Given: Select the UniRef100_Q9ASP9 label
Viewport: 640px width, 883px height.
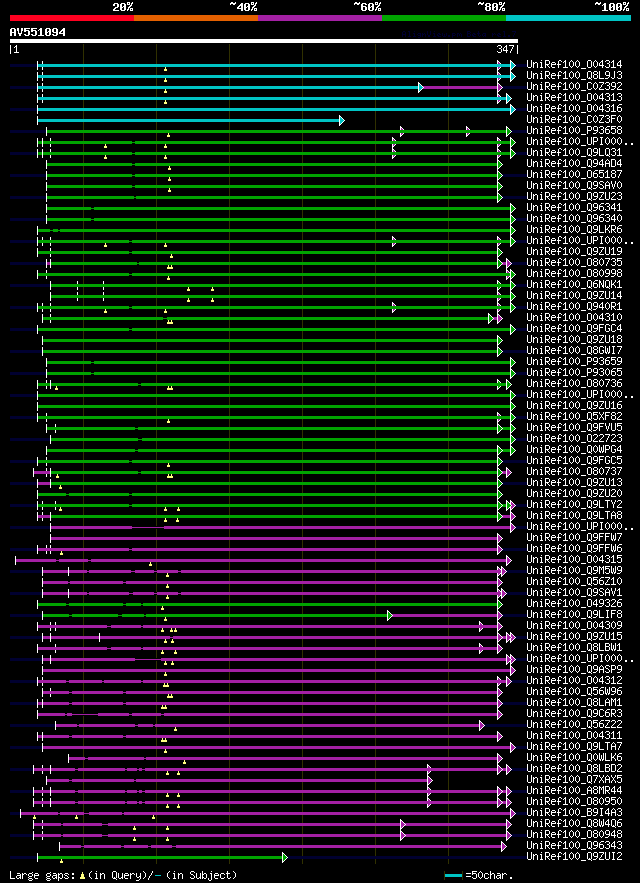Looking at the screenshot, I should 574,670.
